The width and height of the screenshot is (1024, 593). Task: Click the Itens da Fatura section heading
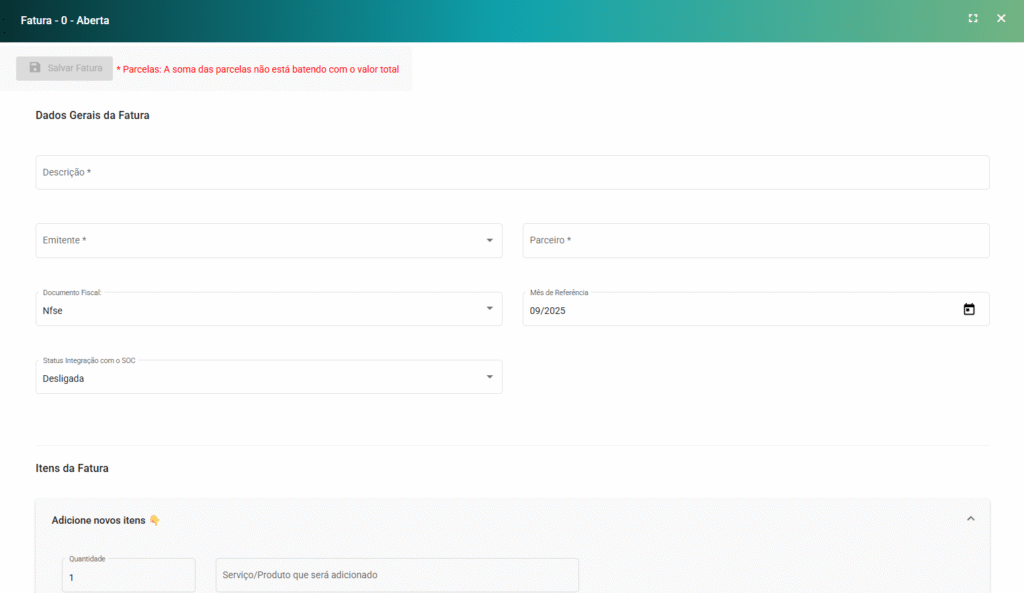[x=72, y=468]
